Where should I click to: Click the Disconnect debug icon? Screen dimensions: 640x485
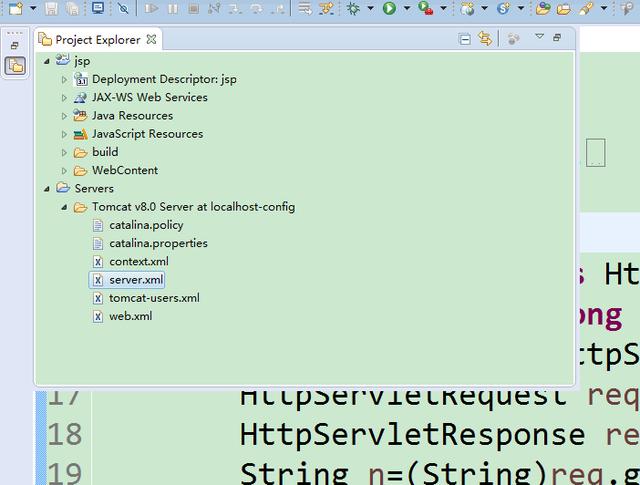tap(214, 8)
